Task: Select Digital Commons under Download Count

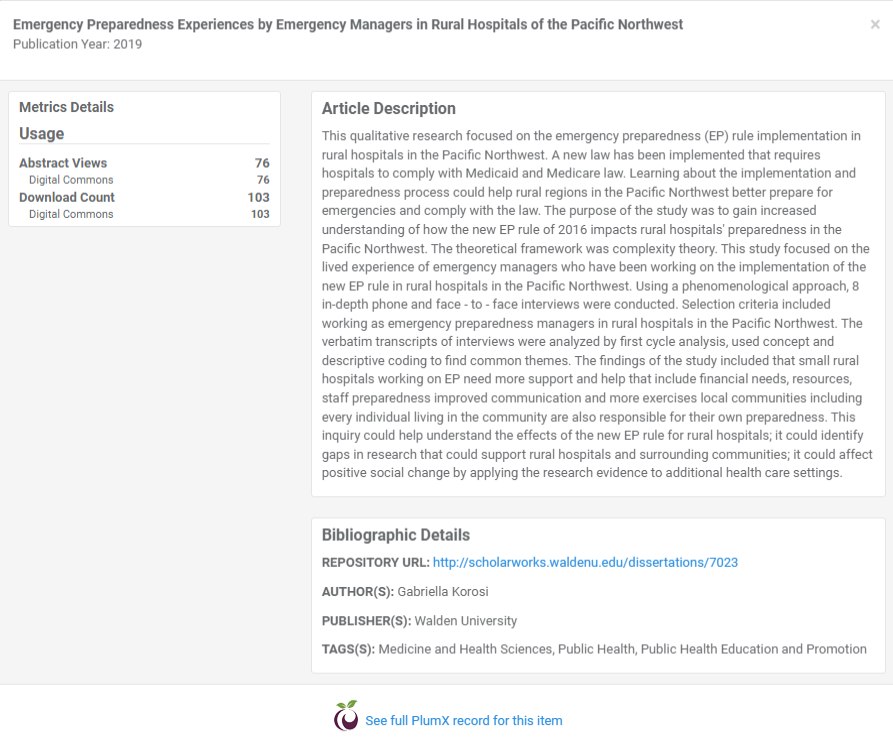Action: (x=71, y=214)
